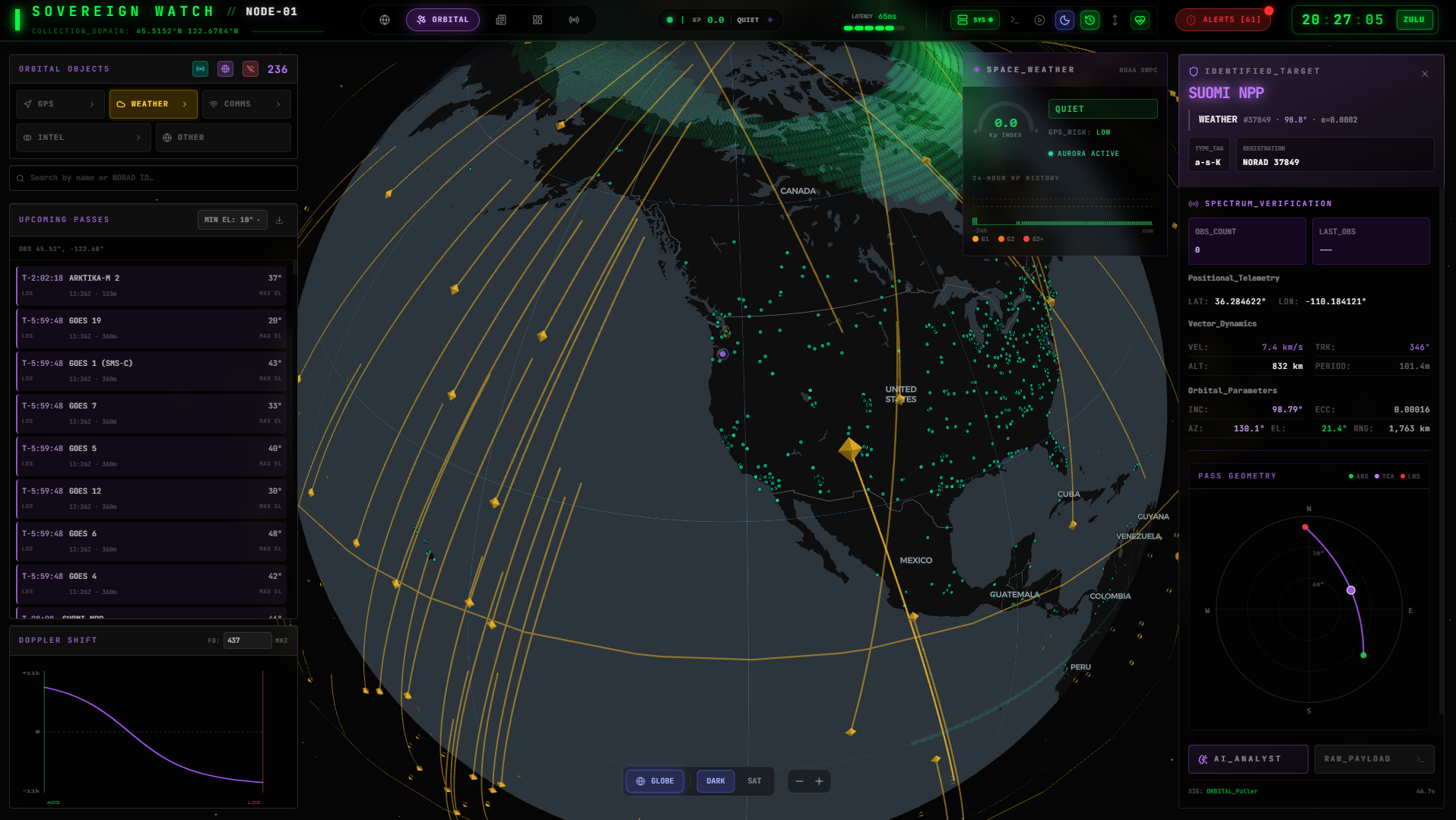Click the terminal prompt icon next to SYS
1456x820 pixels.
[x=1014, y=21]
